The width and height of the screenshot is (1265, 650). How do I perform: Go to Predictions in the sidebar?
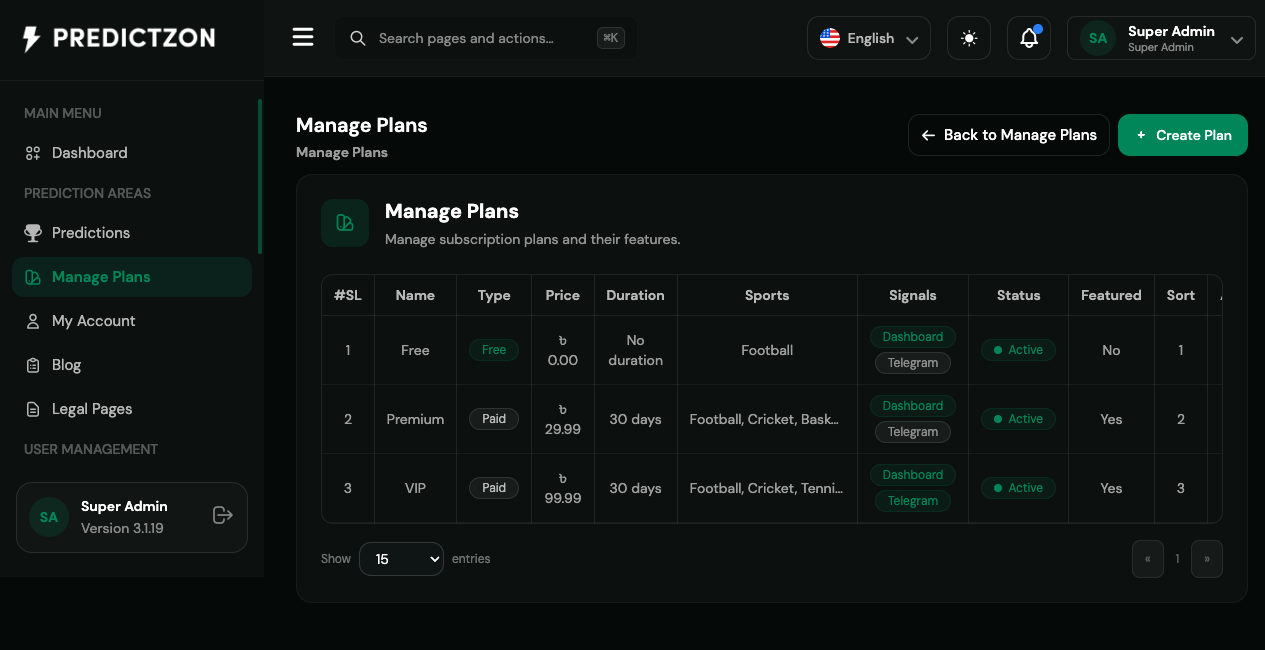132,233
